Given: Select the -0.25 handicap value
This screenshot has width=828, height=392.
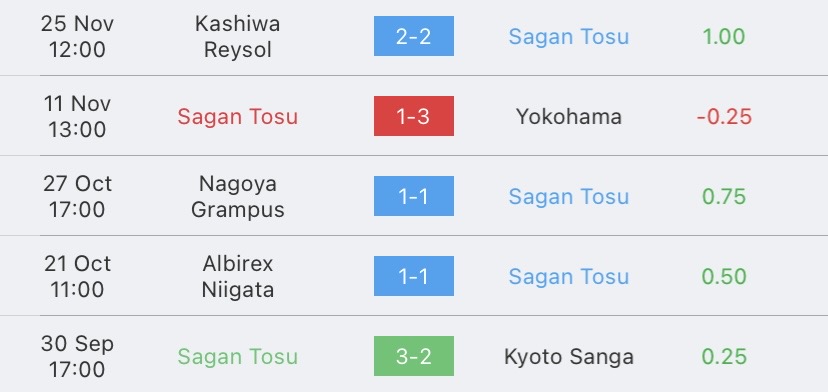Looking at the screenshot, I should pyautogui.click(x=724, y=117).
